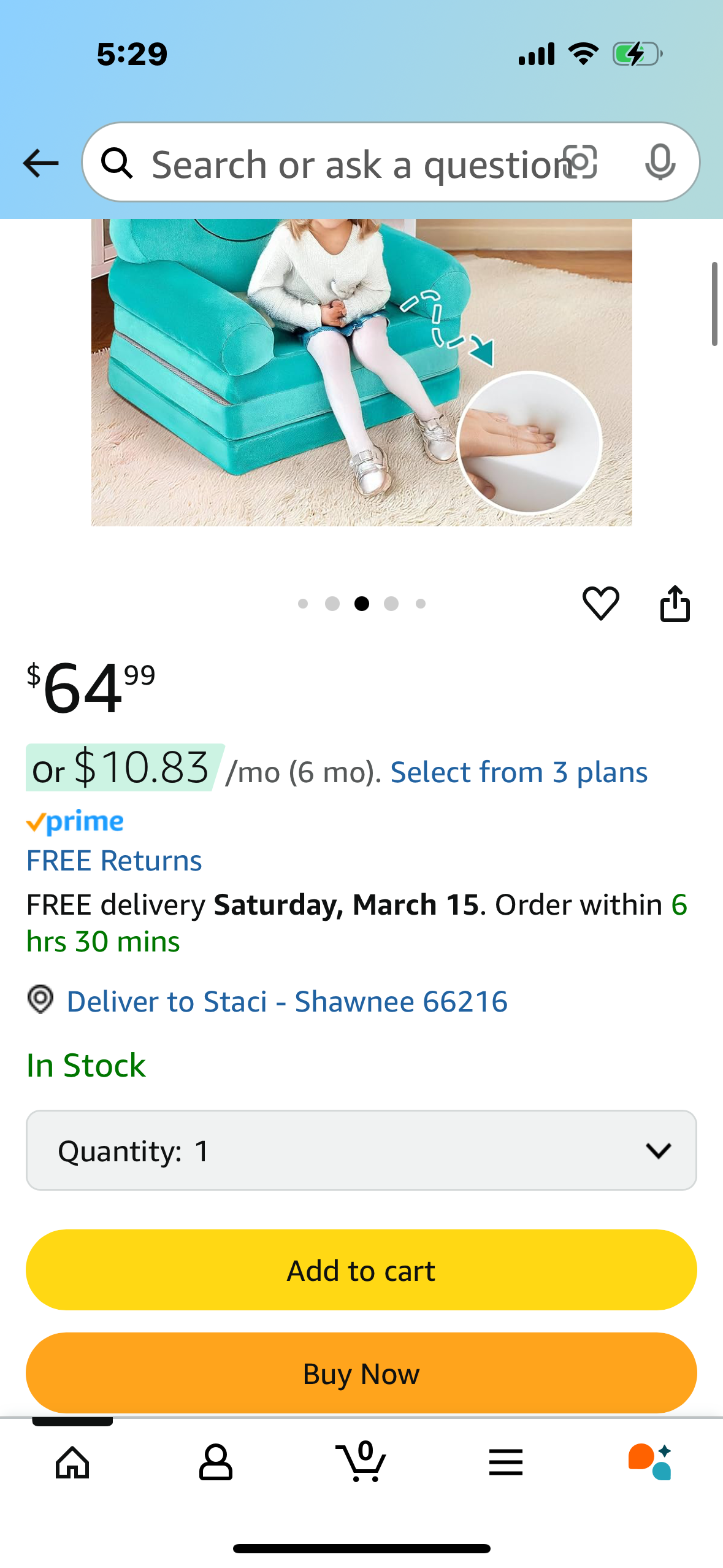723x1568 pixels.
Task: Go to the Home tab
Action: (72, 1462)
